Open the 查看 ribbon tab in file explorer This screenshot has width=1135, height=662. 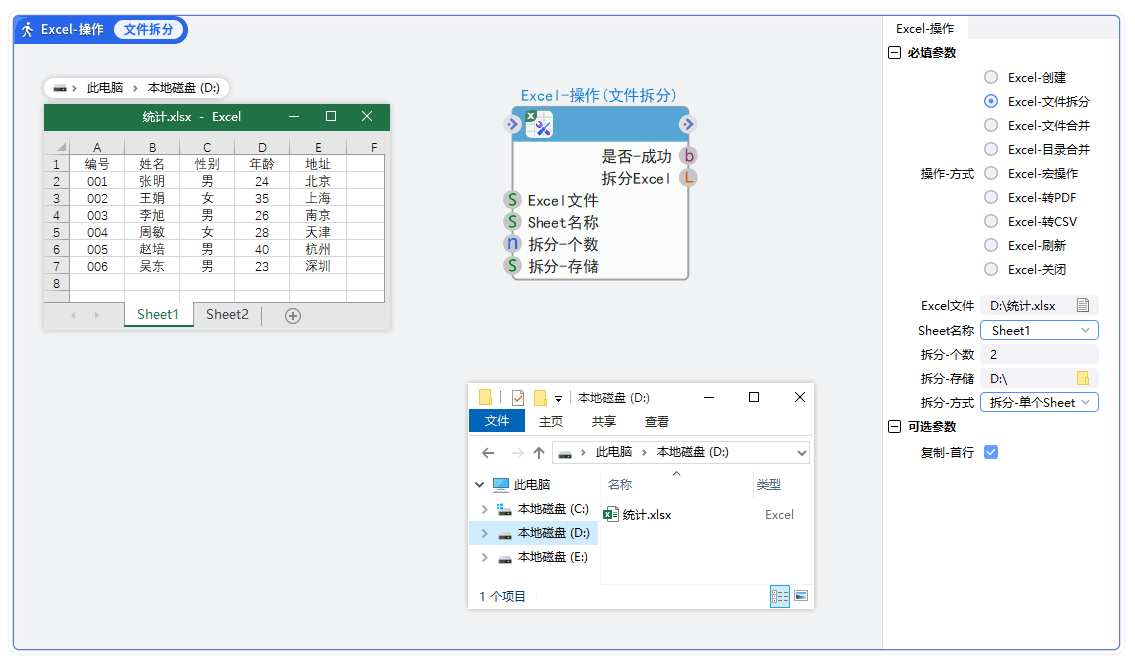(656, 421)
